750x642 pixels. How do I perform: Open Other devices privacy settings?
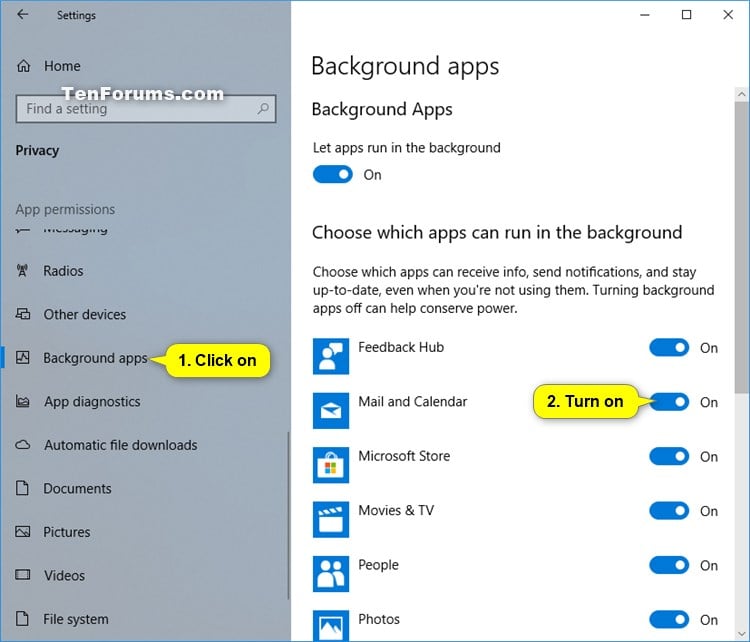pyautogui.click(x=85, y=314)
